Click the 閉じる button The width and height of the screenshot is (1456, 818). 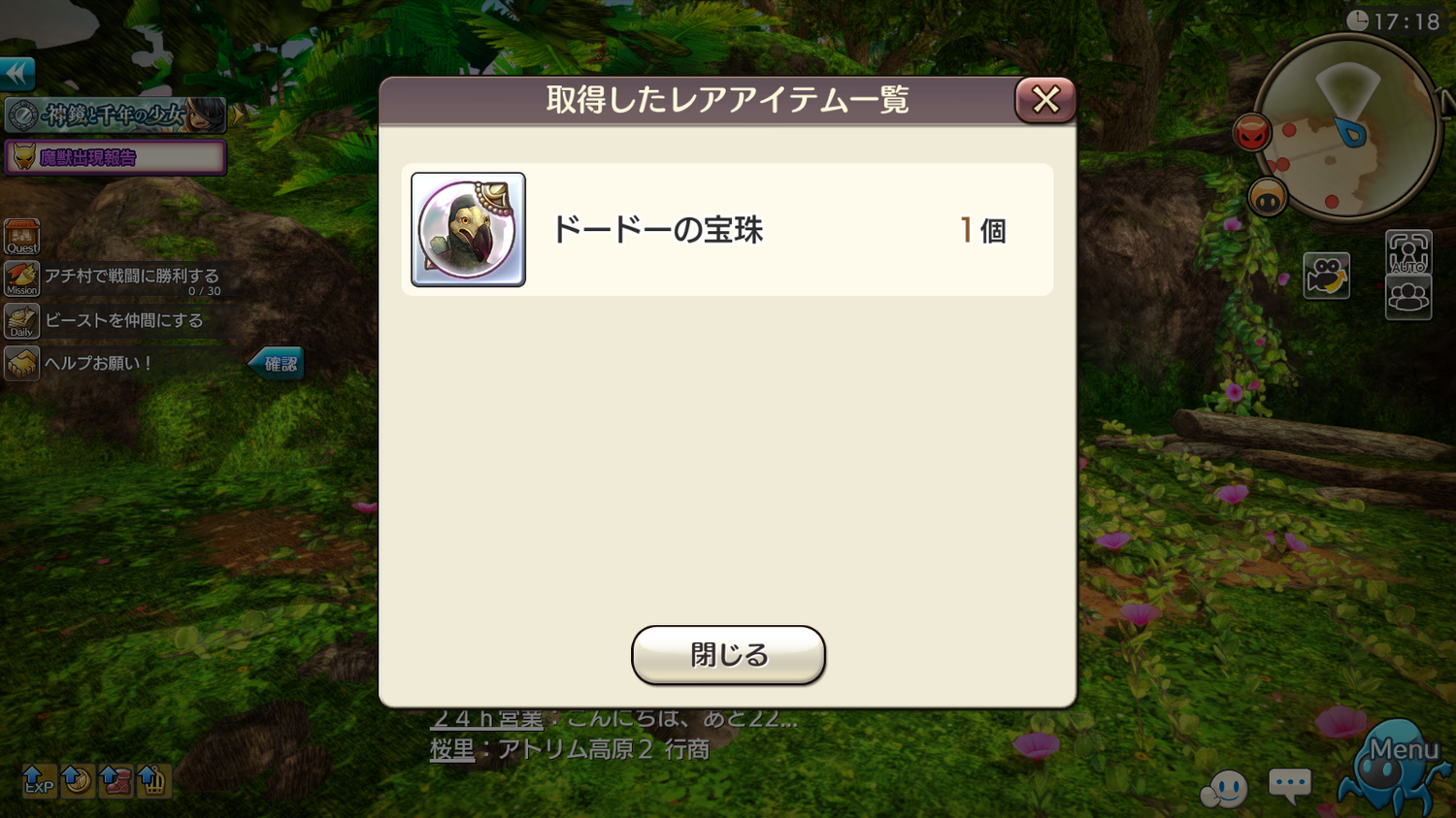[728, 655]
